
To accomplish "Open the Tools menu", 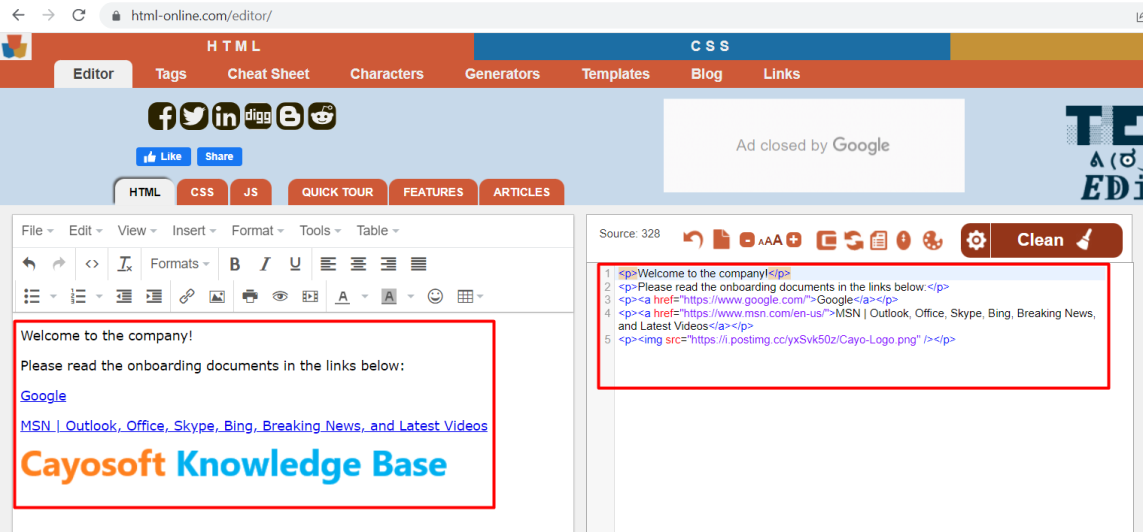I will tap(320, 230).
